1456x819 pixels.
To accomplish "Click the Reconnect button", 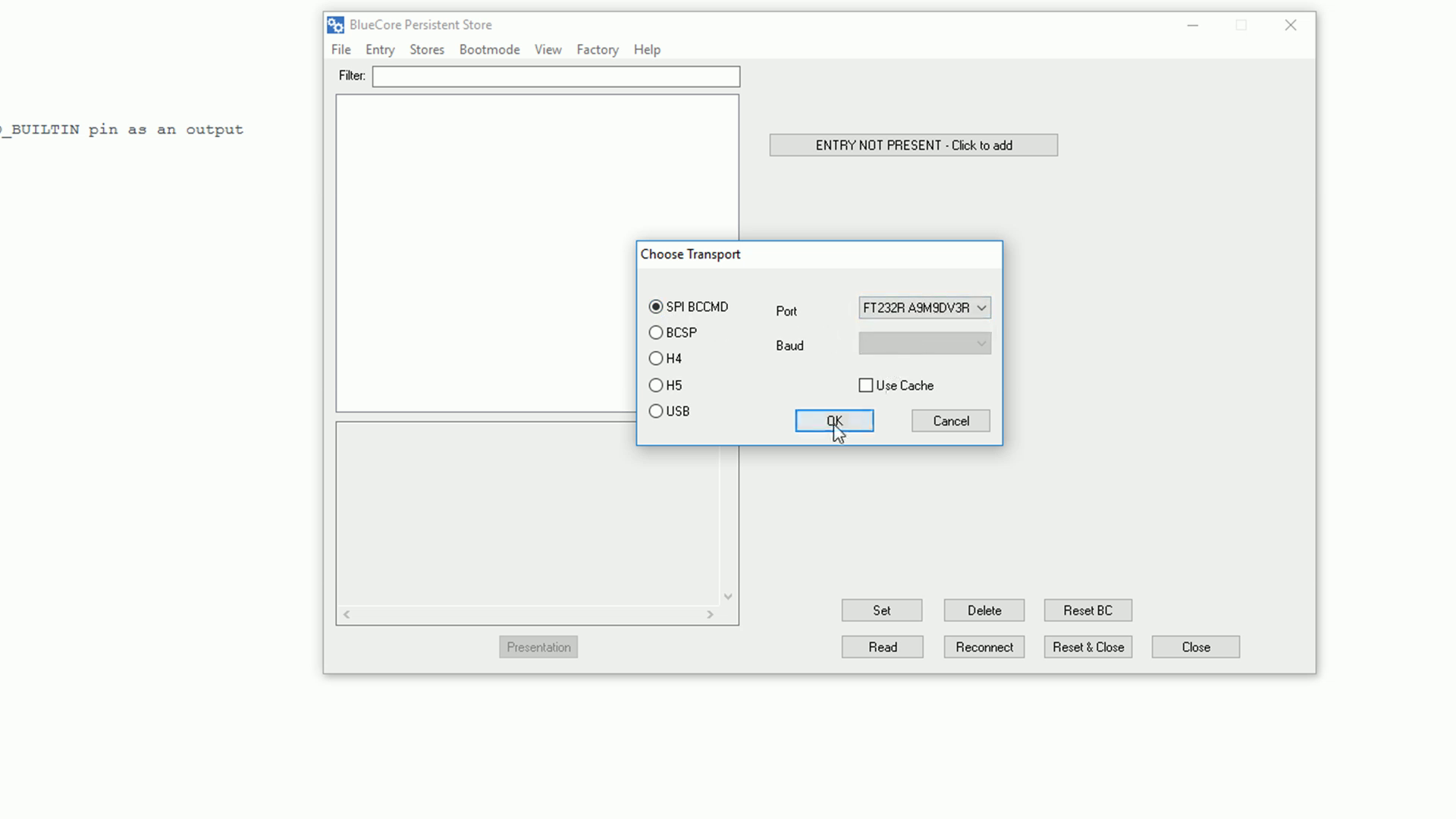I will click(985, 647).
